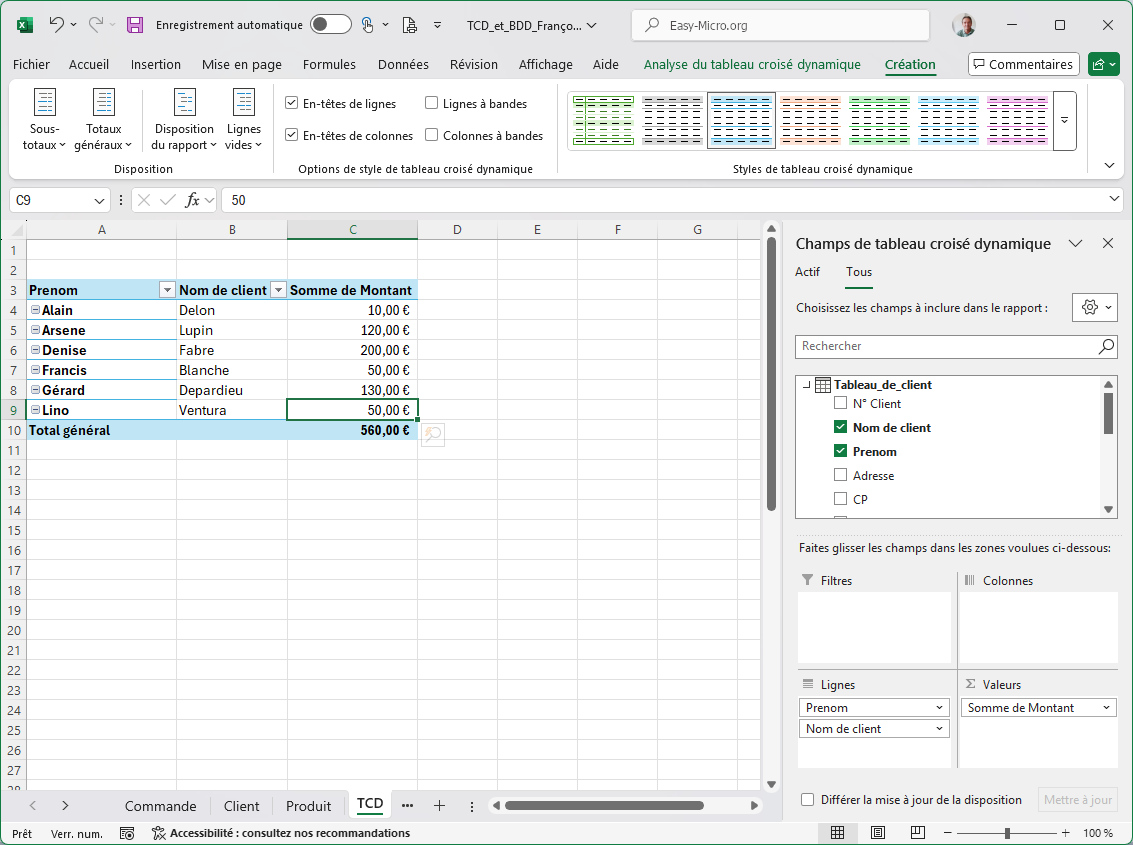Expand the pivot table styles gallery
Image resolution: width=1133 pixels, height=845 pixels.
(1064, 120)
